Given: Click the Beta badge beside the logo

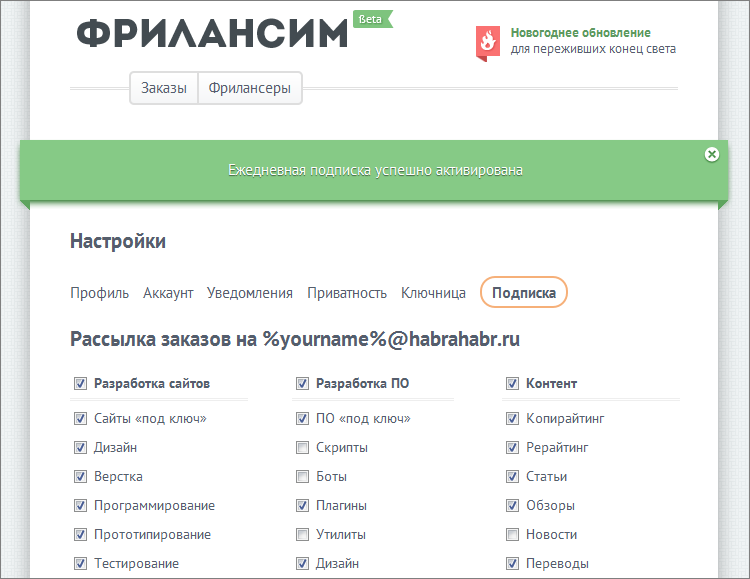Looking at the screenshot, I should pos(373,19).
